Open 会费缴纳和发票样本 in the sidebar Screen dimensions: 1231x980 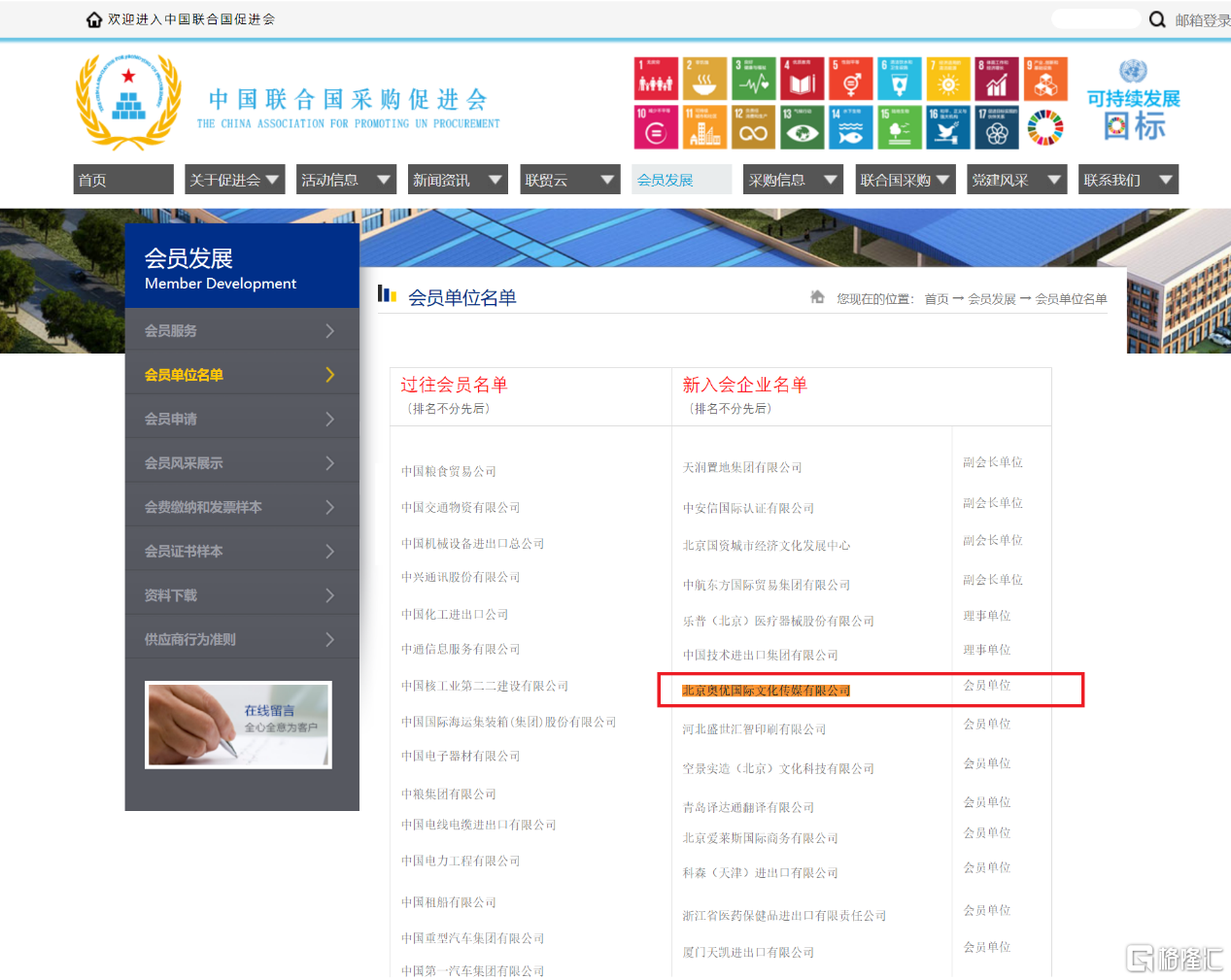(242, 507)
